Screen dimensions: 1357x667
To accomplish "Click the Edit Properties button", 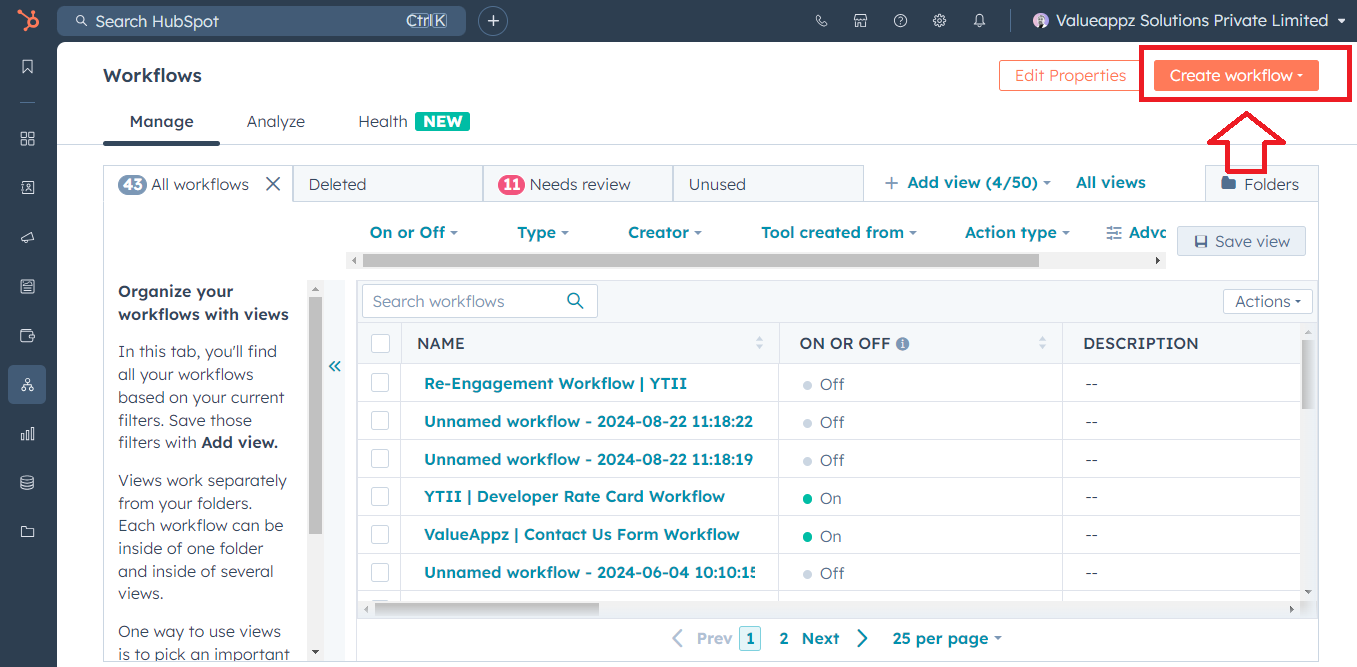I will (x=1070, y=76).
